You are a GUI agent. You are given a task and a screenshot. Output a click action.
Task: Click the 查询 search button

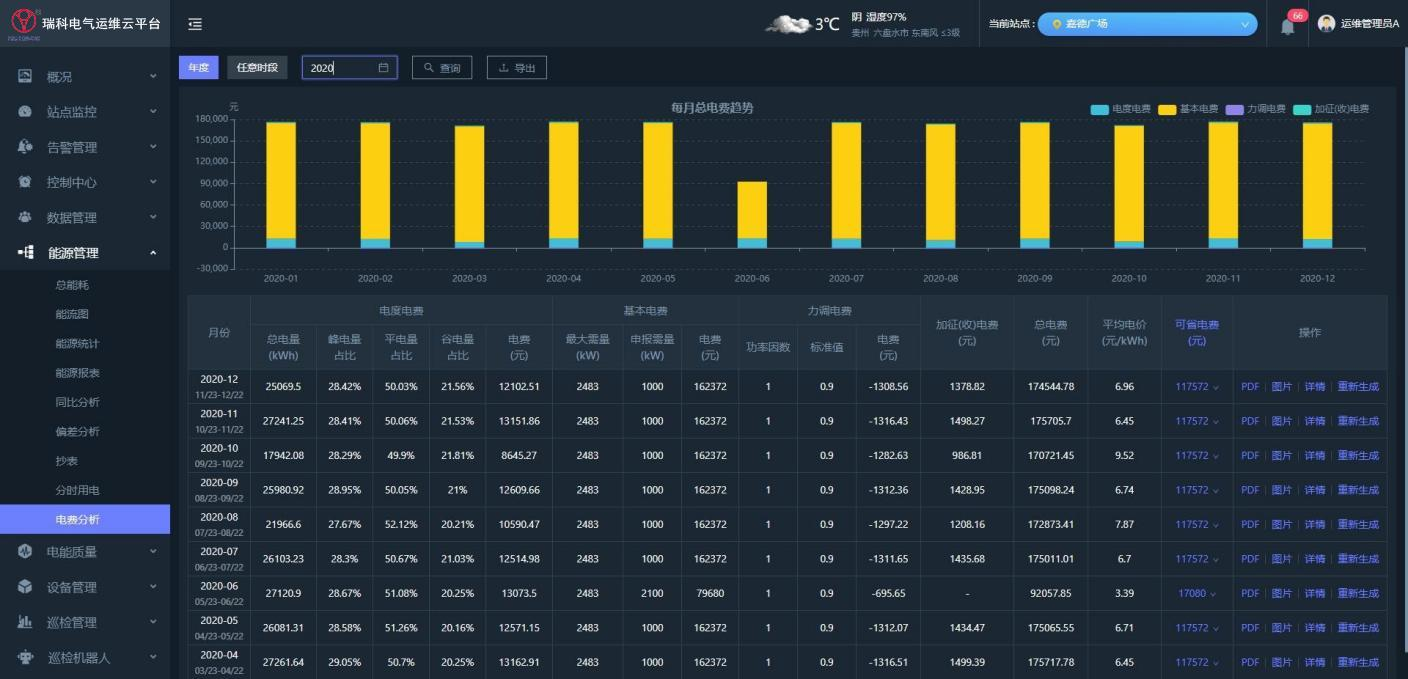coord(441,68)
